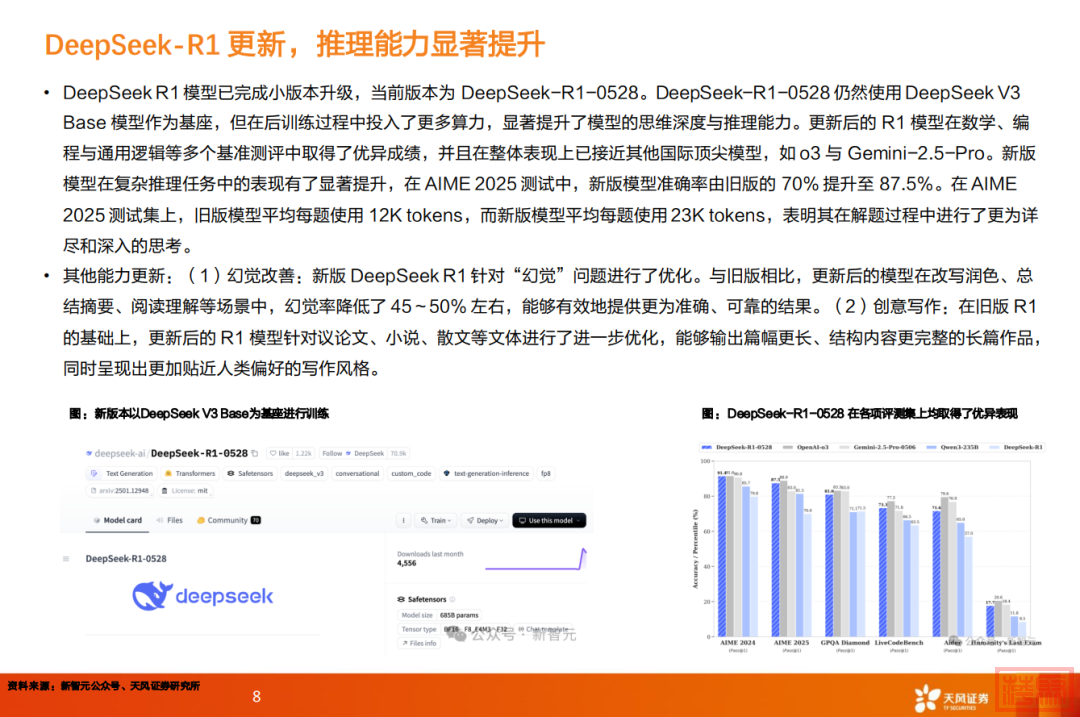This screenshot has width=1080, height=717.
Task: Click the OpenAI-o3 legend swatch
Action: click(x=788, y=447)
